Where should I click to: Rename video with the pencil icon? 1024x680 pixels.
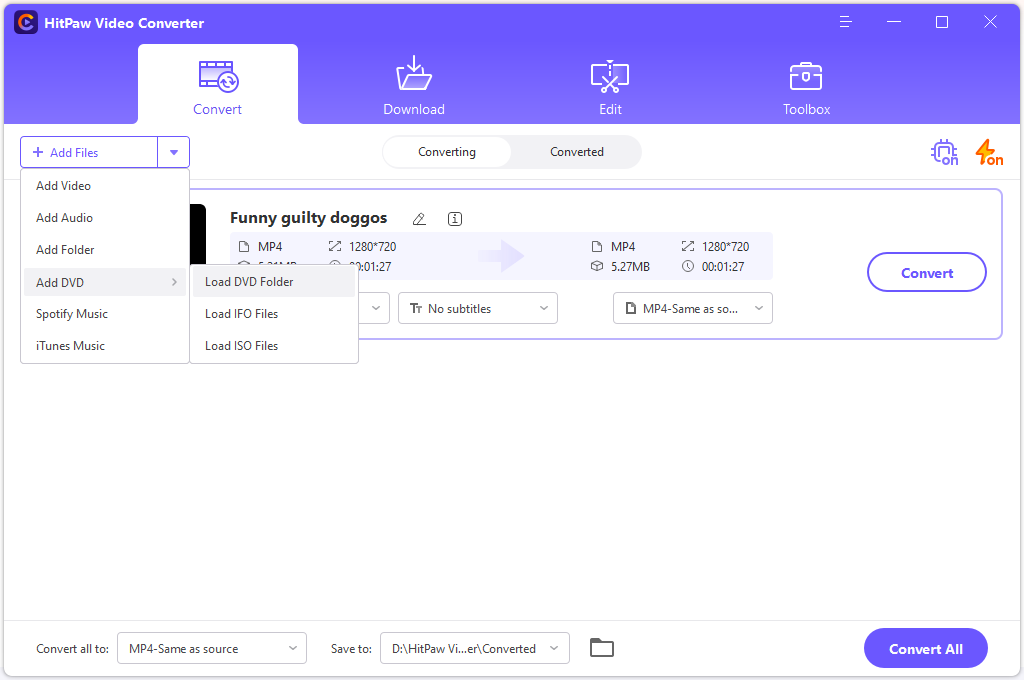[419, 219]
